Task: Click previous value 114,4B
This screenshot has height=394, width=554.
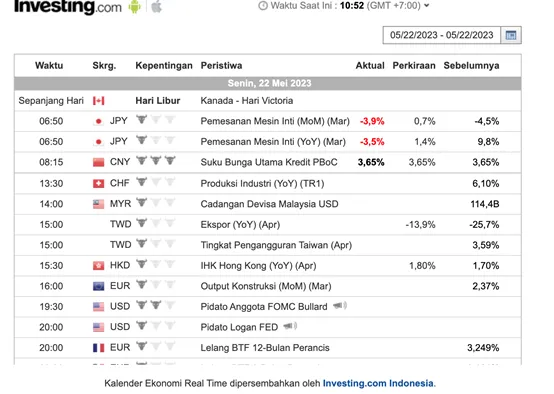Action: coord(485,204)
